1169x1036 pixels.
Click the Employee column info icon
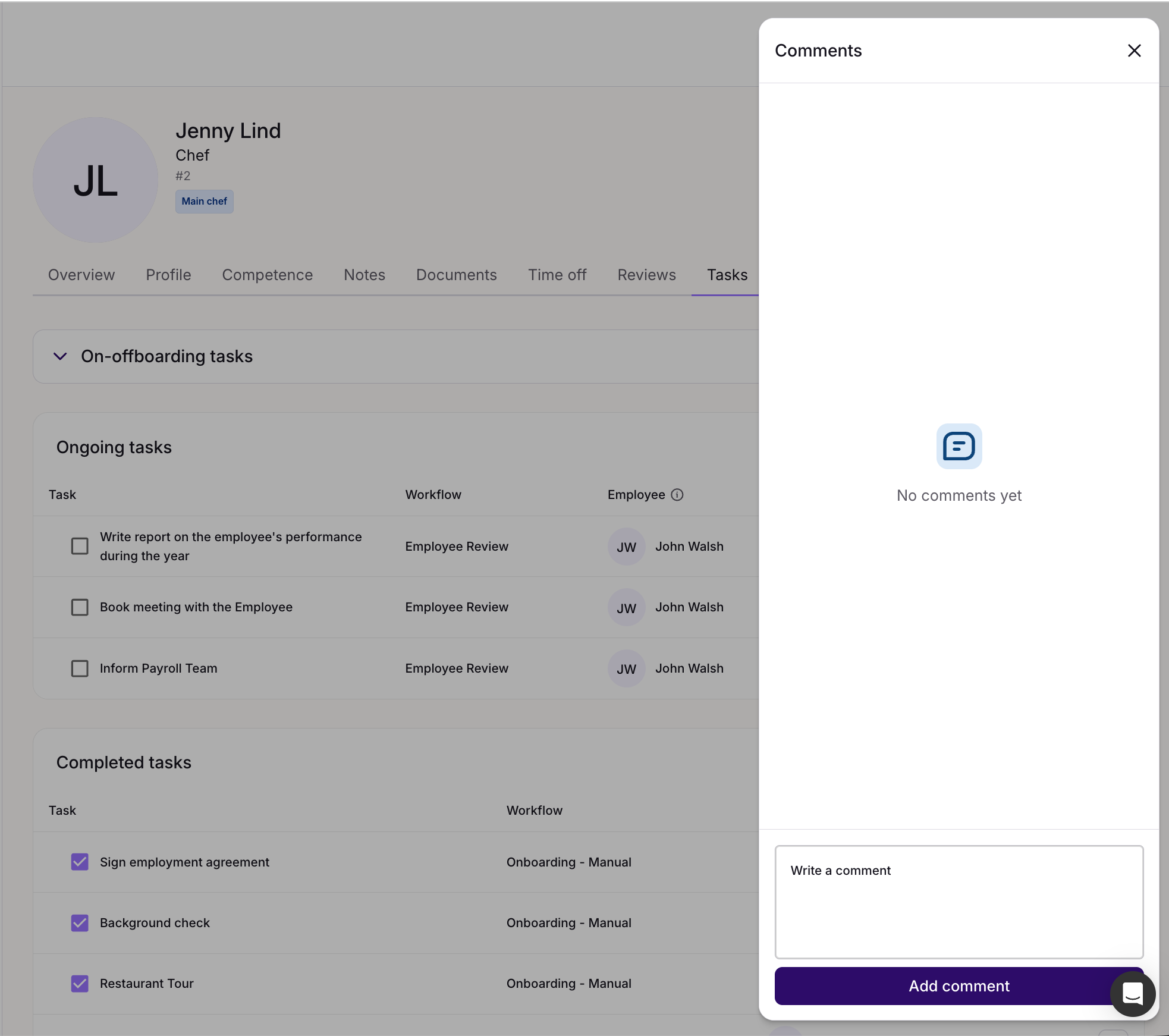click(x=677, y=495)
